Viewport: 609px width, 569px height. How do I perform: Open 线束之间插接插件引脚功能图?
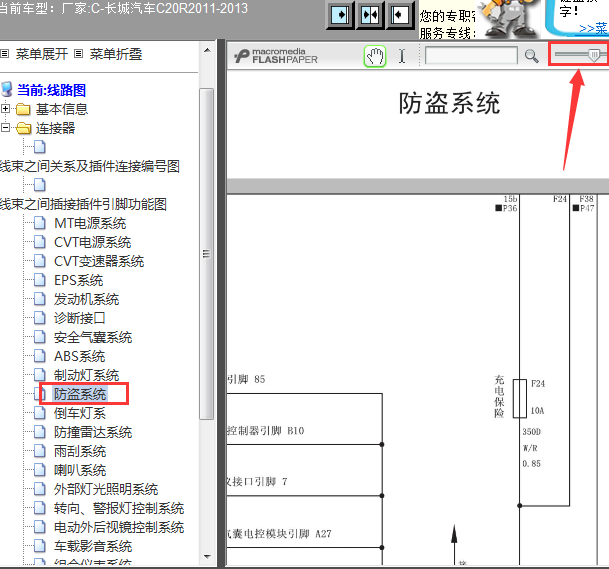(x=83, y=204)
